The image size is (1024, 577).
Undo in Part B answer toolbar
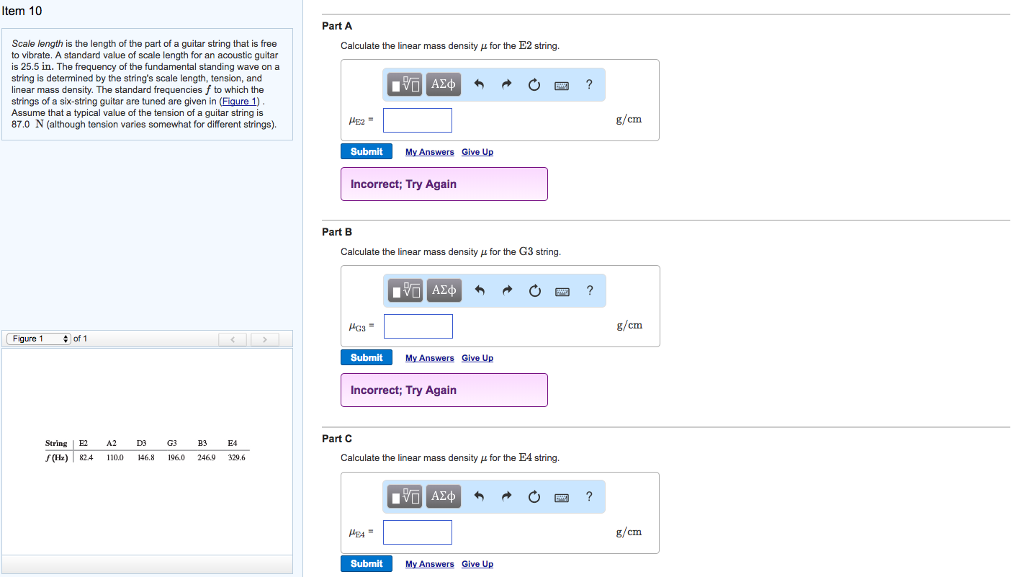[479, 291]
